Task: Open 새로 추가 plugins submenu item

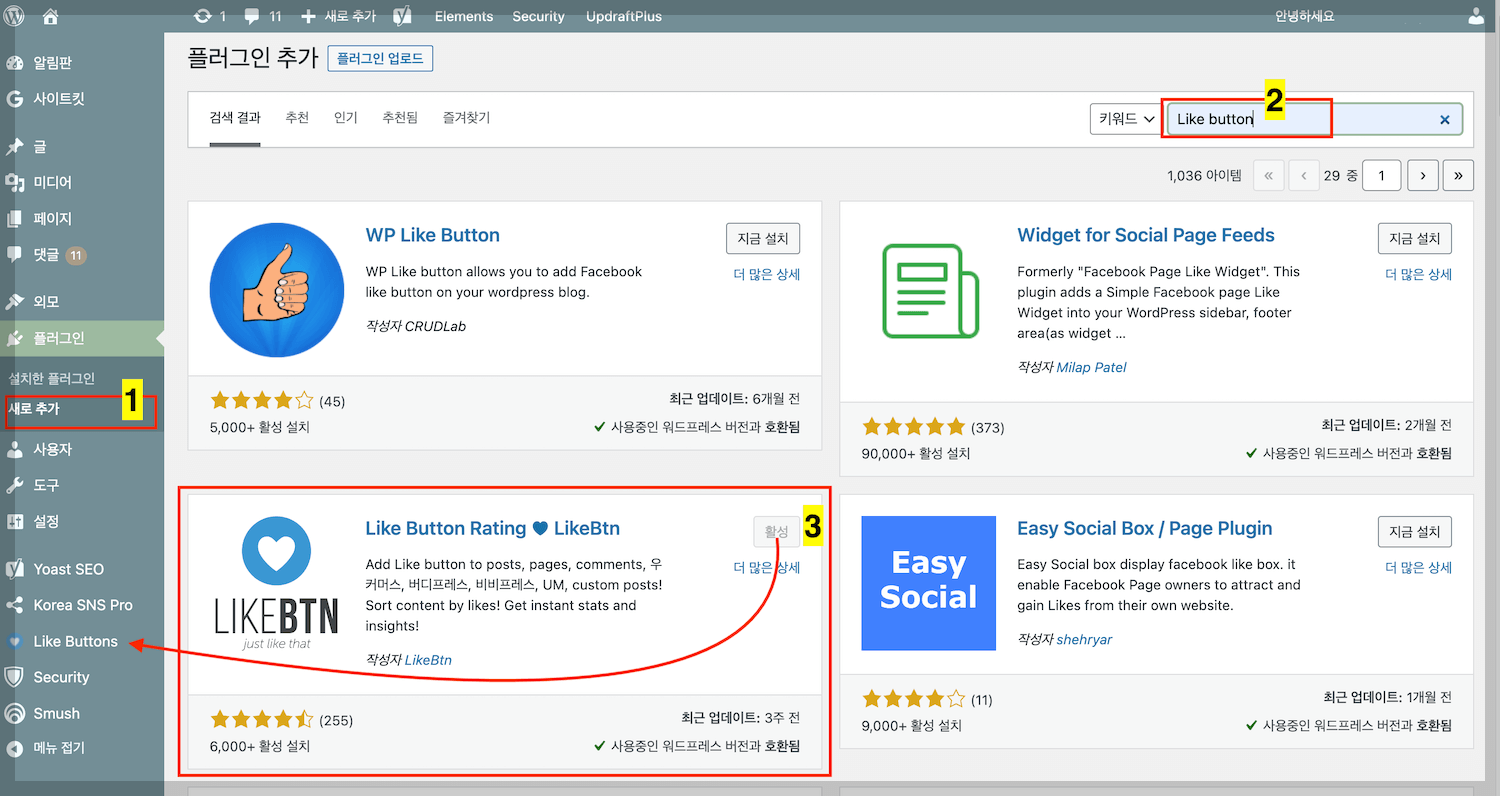Action: click(x=34, y=409)
